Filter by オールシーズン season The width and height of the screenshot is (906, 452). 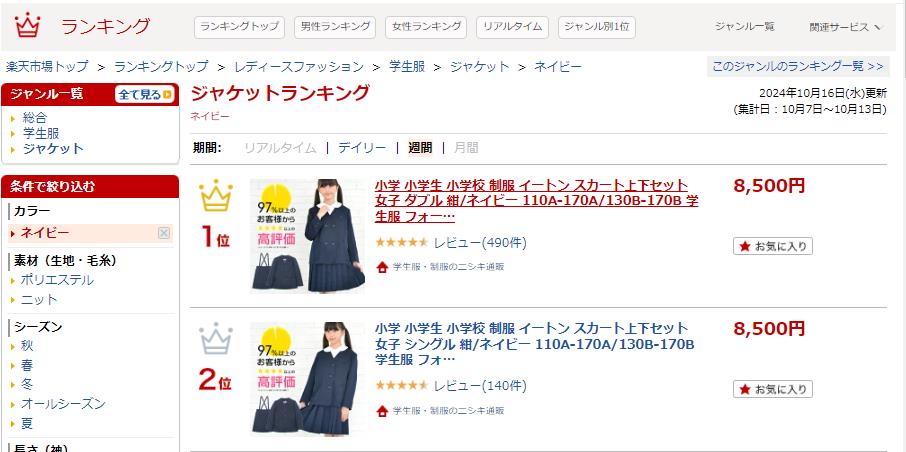click(63, 404)
